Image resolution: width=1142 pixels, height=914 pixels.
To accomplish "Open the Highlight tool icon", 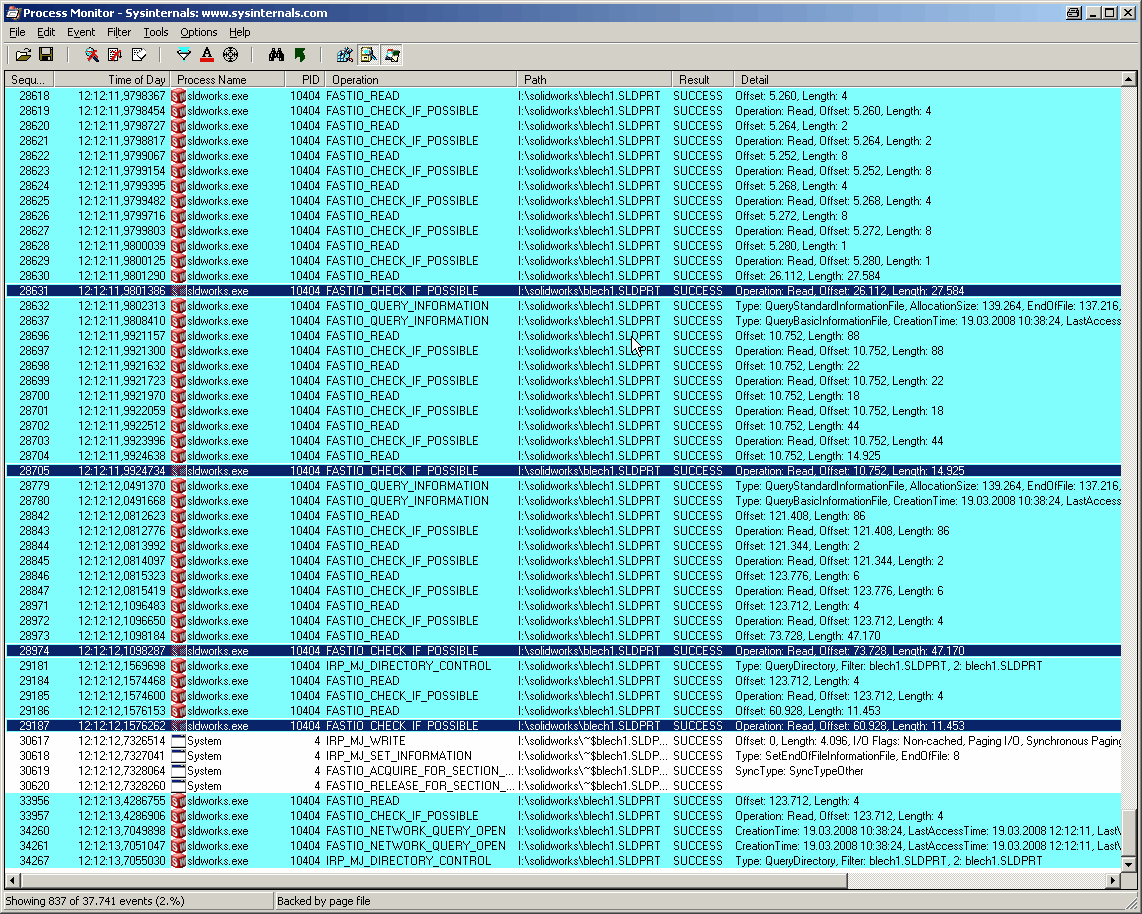I will click(207, 55).
